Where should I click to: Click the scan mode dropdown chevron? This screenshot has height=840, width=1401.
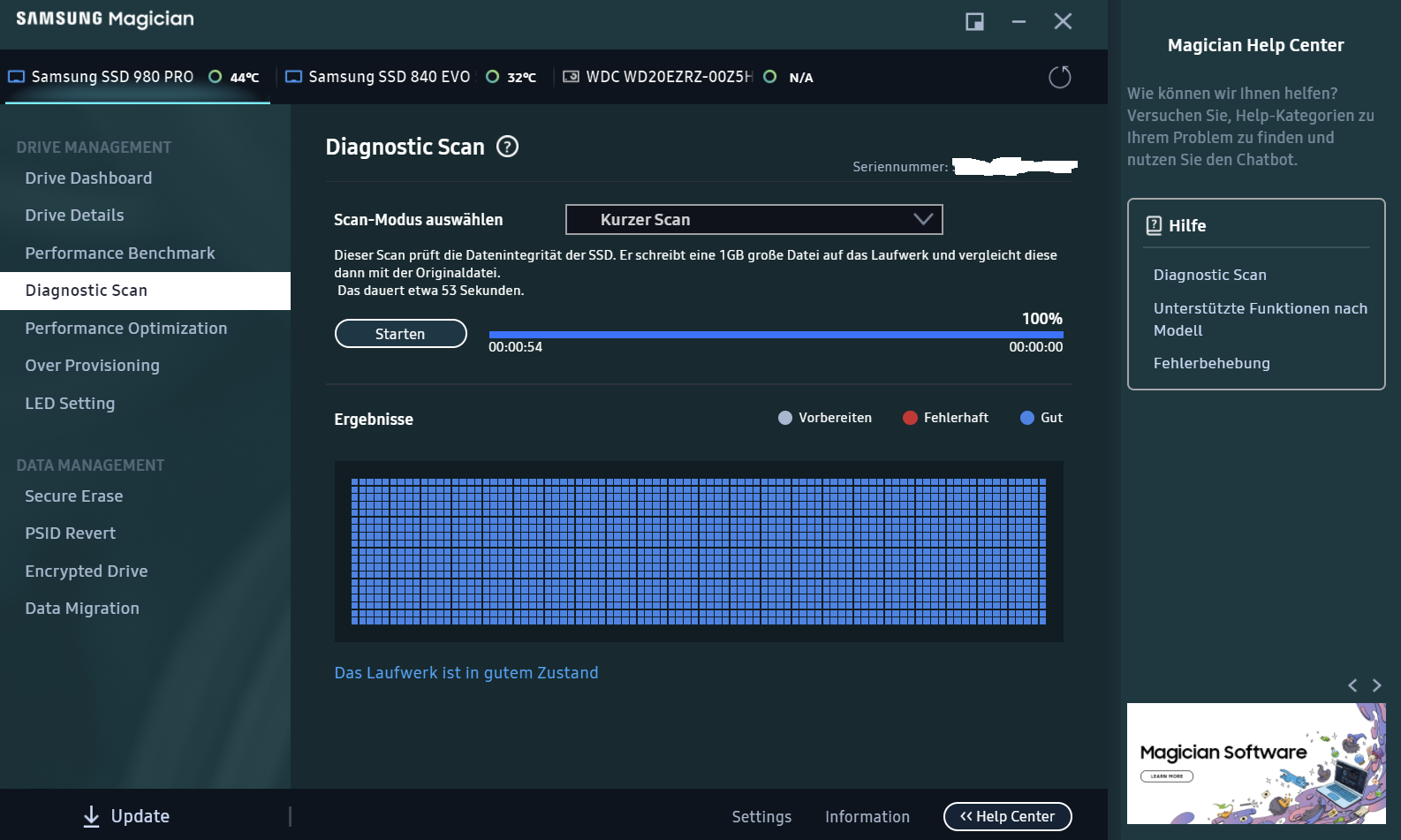(923, 219)
